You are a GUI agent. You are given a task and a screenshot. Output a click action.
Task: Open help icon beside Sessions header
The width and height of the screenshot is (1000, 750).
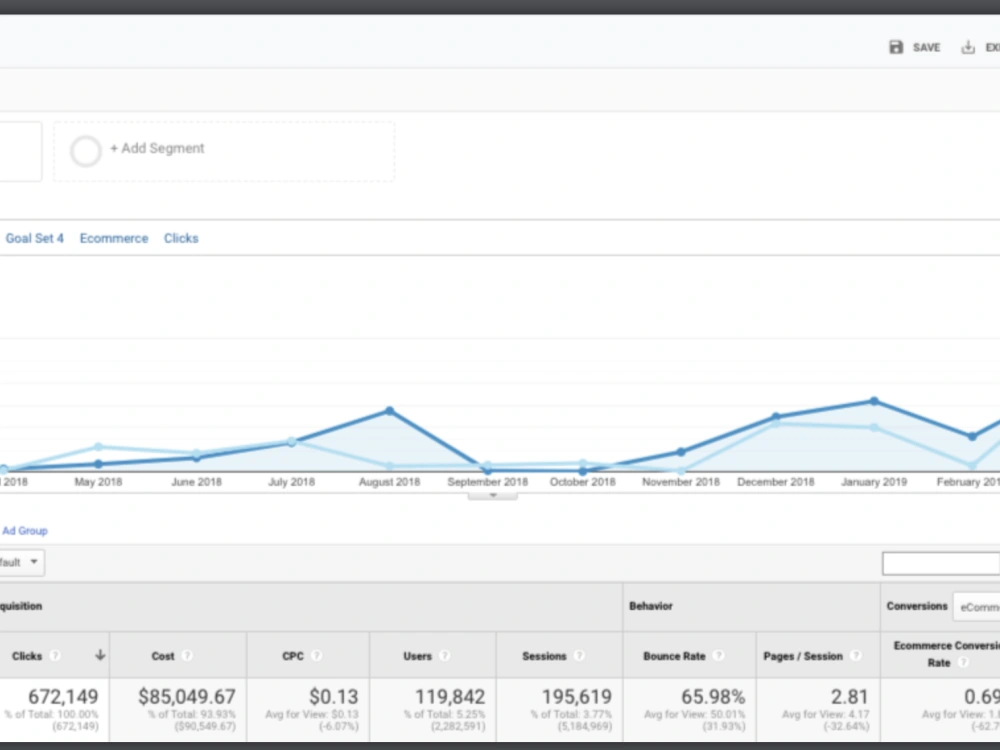[579, 656]
